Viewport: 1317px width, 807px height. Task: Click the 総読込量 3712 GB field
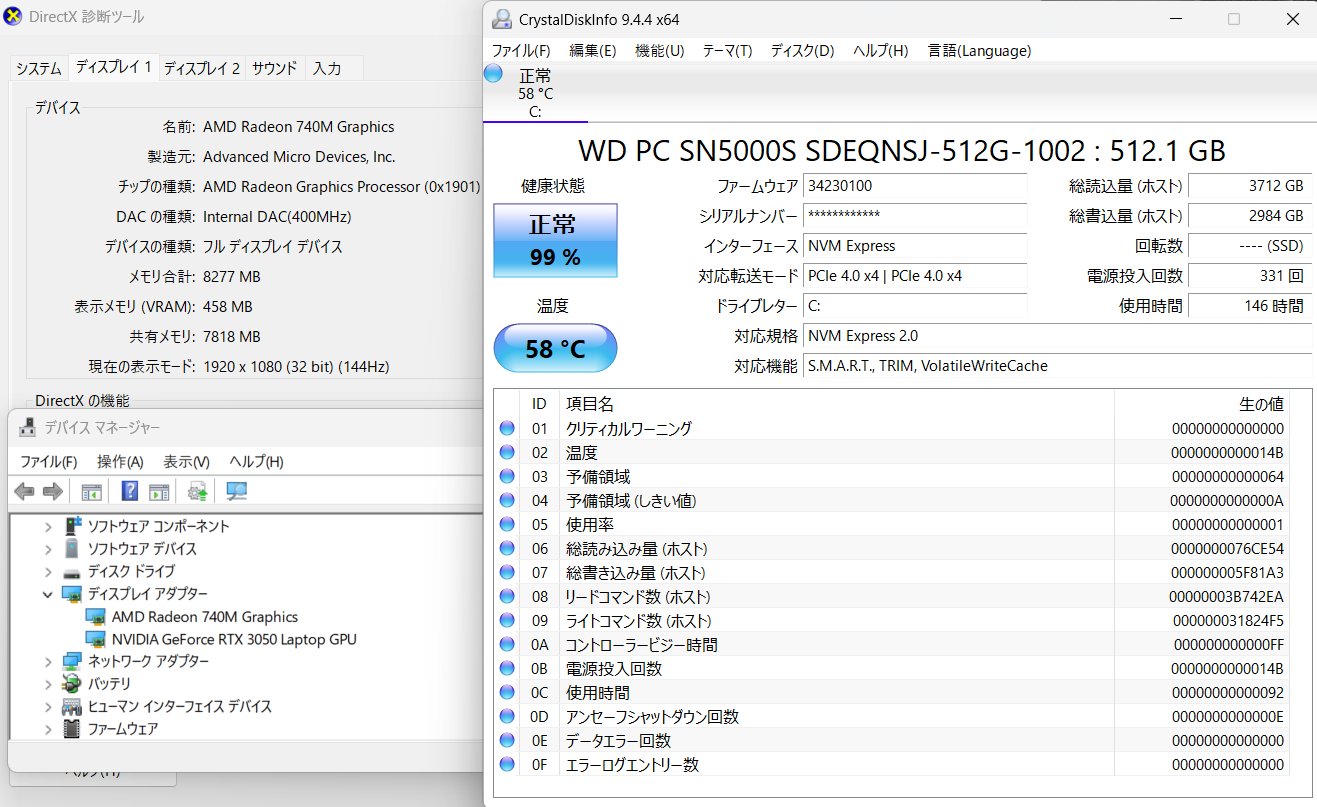tap(1249, 186)
